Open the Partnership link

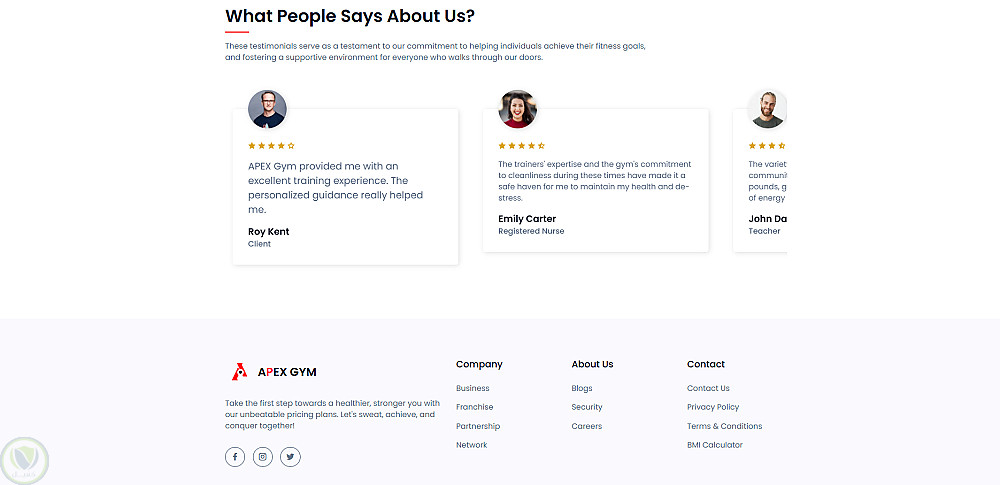point(478,426)
